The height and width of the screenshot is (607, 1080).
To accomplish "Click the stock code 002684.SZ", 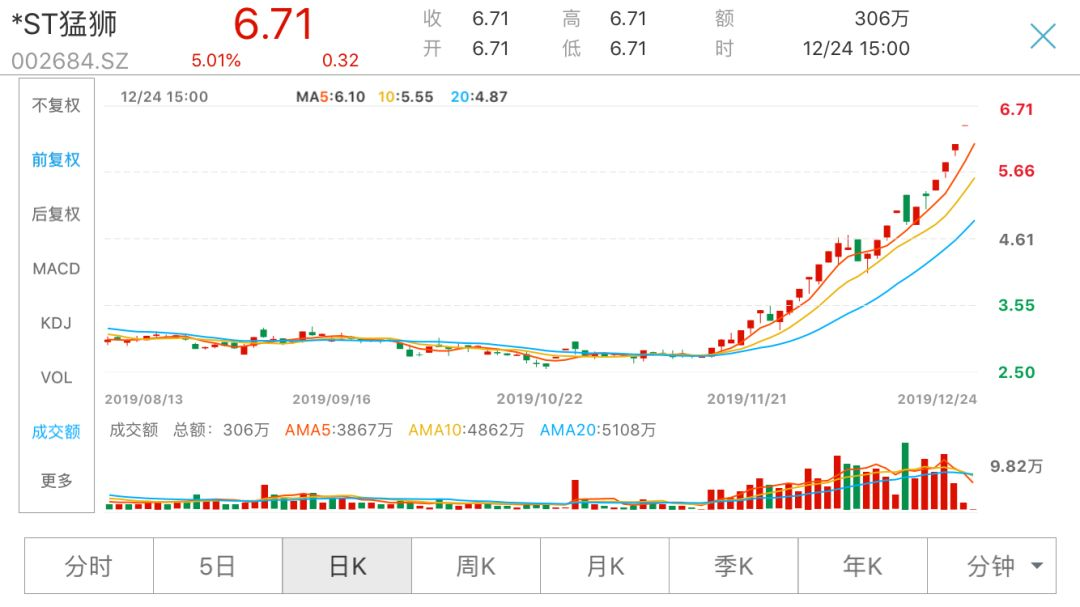I will click(x=70, y=61).
